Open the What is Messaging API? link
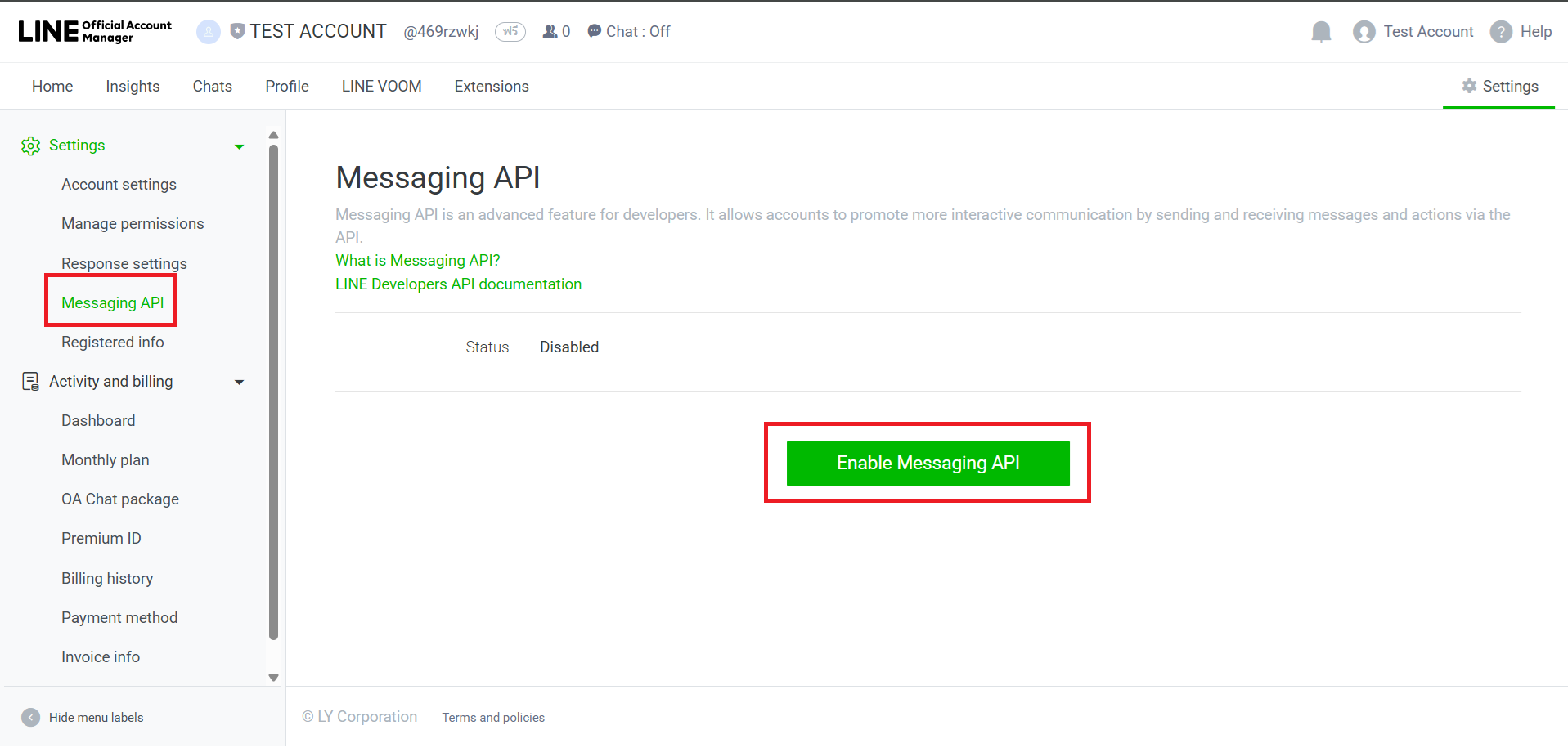 (418, 260)
